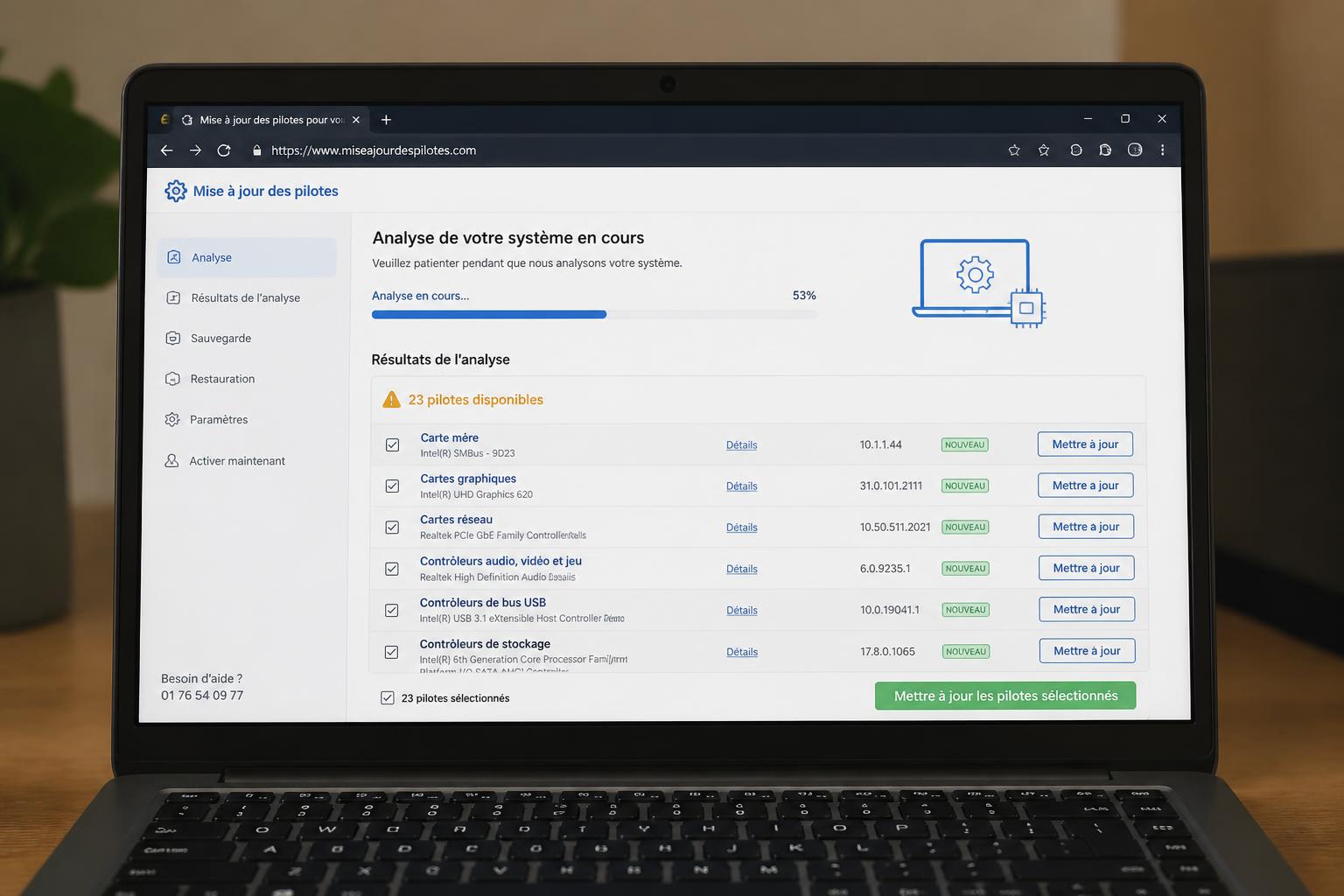Click the 53% progress value
The image size is (1344, 896).
pyautogui.click(x=804, y=296)
